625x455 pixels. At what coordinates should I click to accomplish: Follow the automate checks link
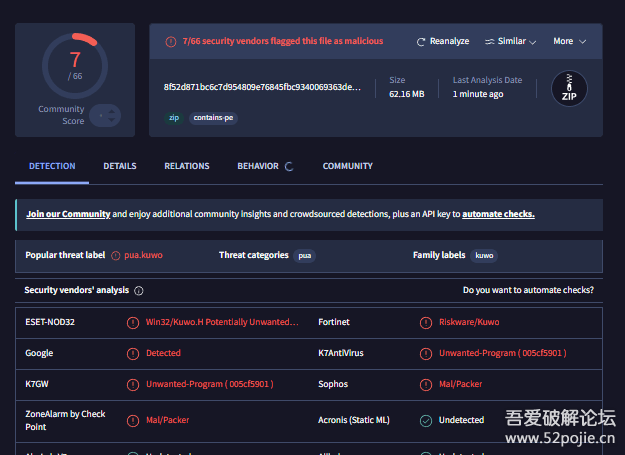point(498,214)
